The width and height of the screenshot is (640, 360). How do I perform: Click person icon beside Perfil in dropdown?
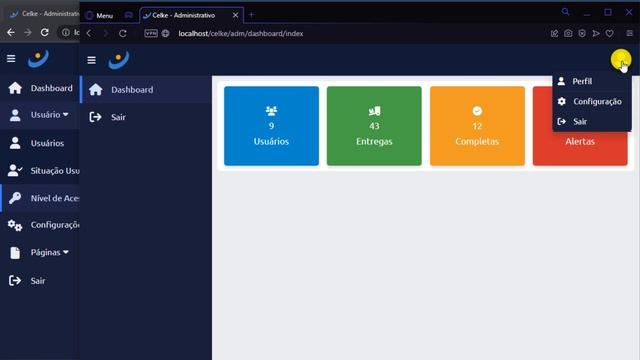tap(562, 81)
